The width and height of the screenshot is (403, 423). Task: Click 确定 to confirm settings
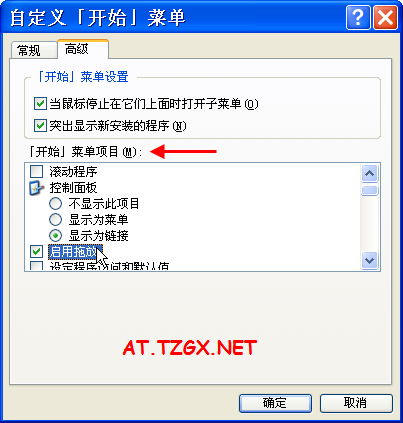click(x=275, y=403)
